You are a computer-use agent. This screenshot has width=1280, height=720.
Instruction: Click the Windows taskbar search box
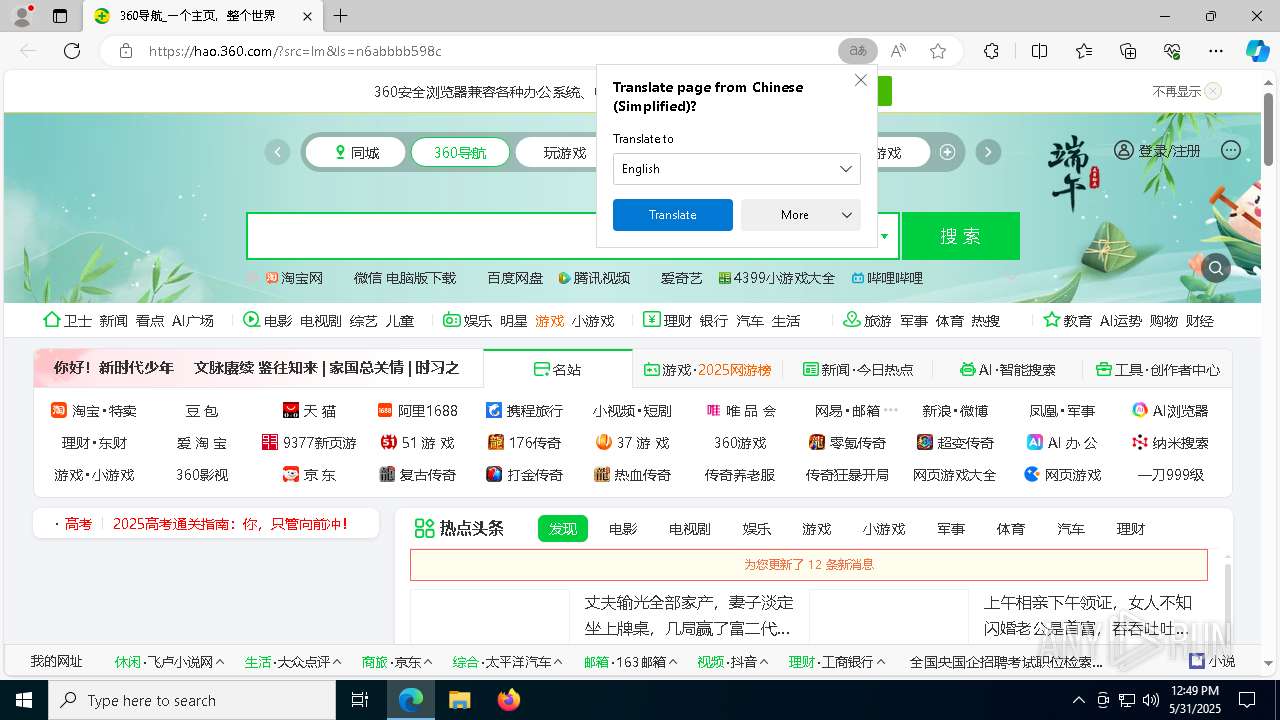point(192,700)
